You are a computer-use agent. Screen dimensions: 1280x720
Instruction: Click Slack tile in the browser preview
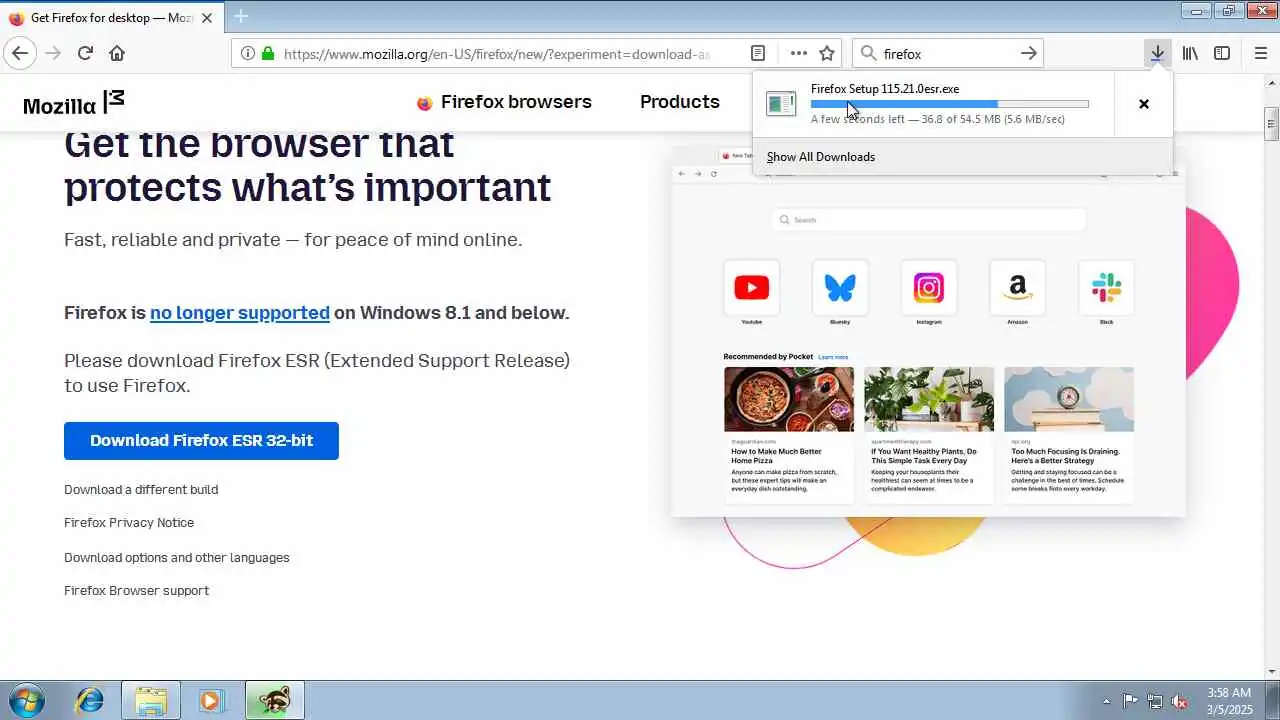point(1106,289)
